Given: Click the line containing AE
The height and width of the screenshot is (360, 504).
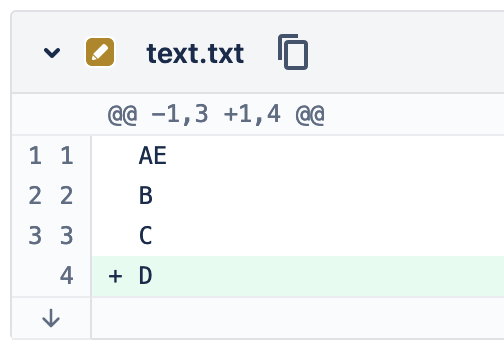Looking at the screenshot, I should [298, 156].
